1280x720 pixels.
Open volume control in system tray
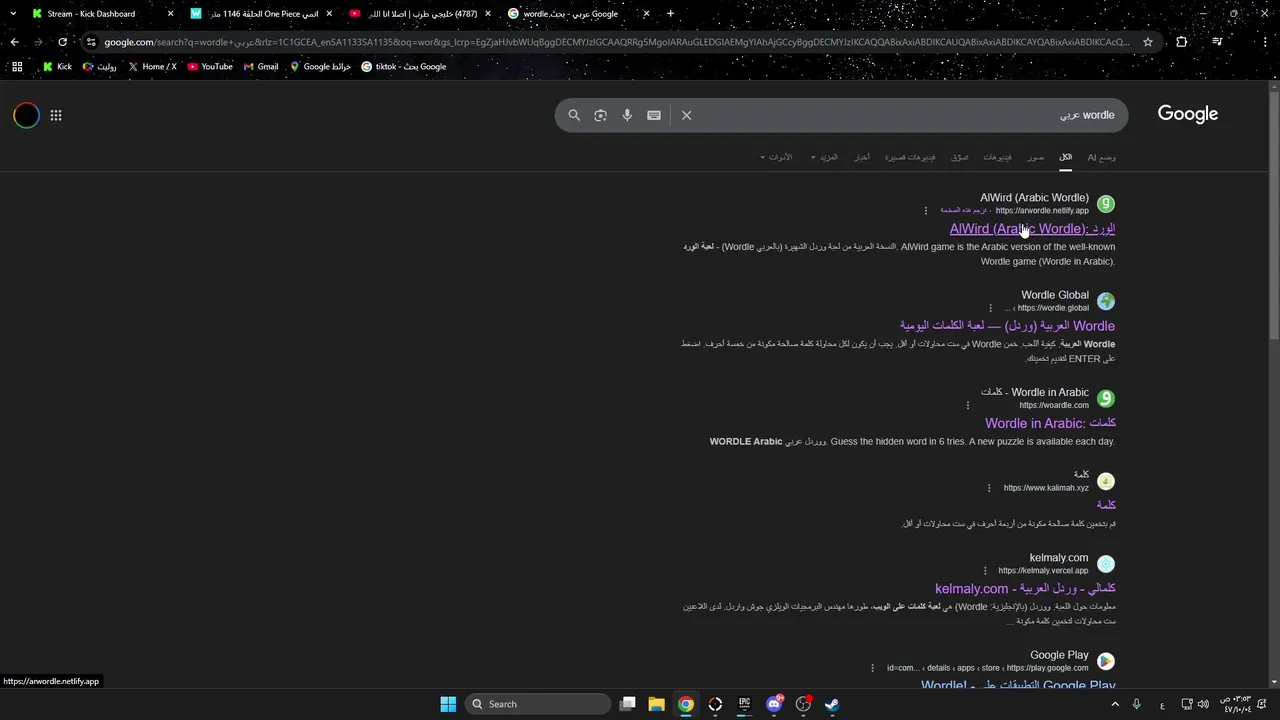(x=1201, y=704)
